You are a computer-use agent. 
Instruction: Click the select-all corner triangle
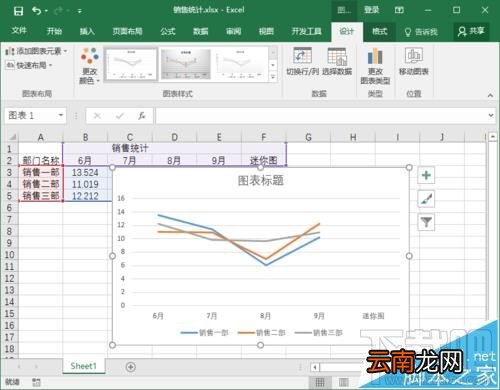12,137
